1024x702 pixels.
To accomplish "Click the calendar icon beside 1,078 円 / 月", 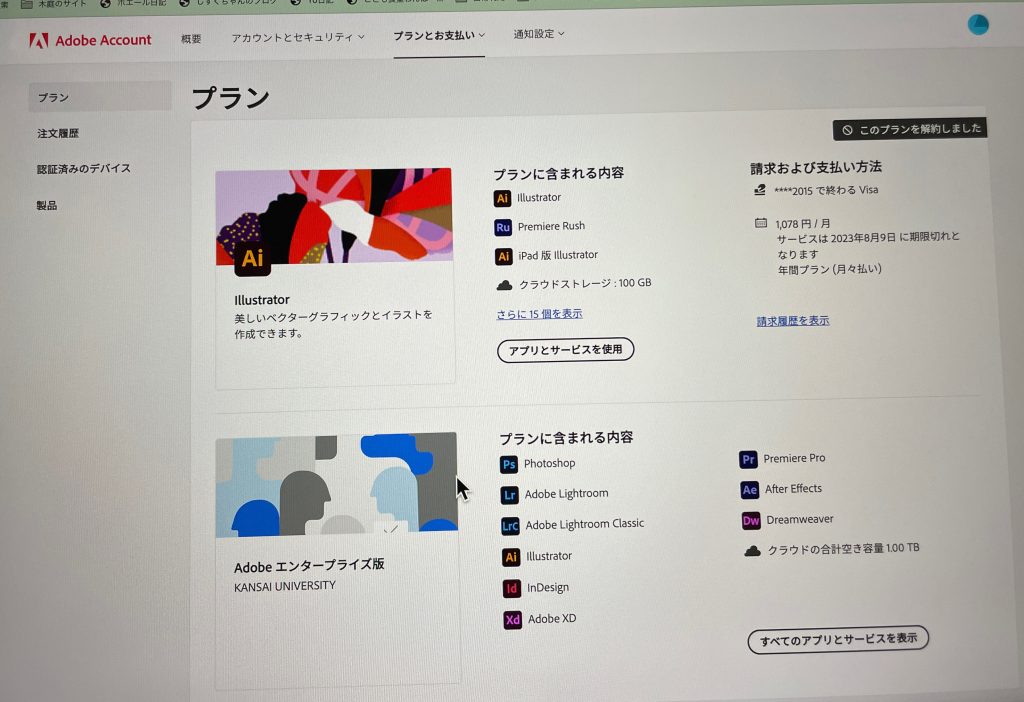I will point(761,223).
